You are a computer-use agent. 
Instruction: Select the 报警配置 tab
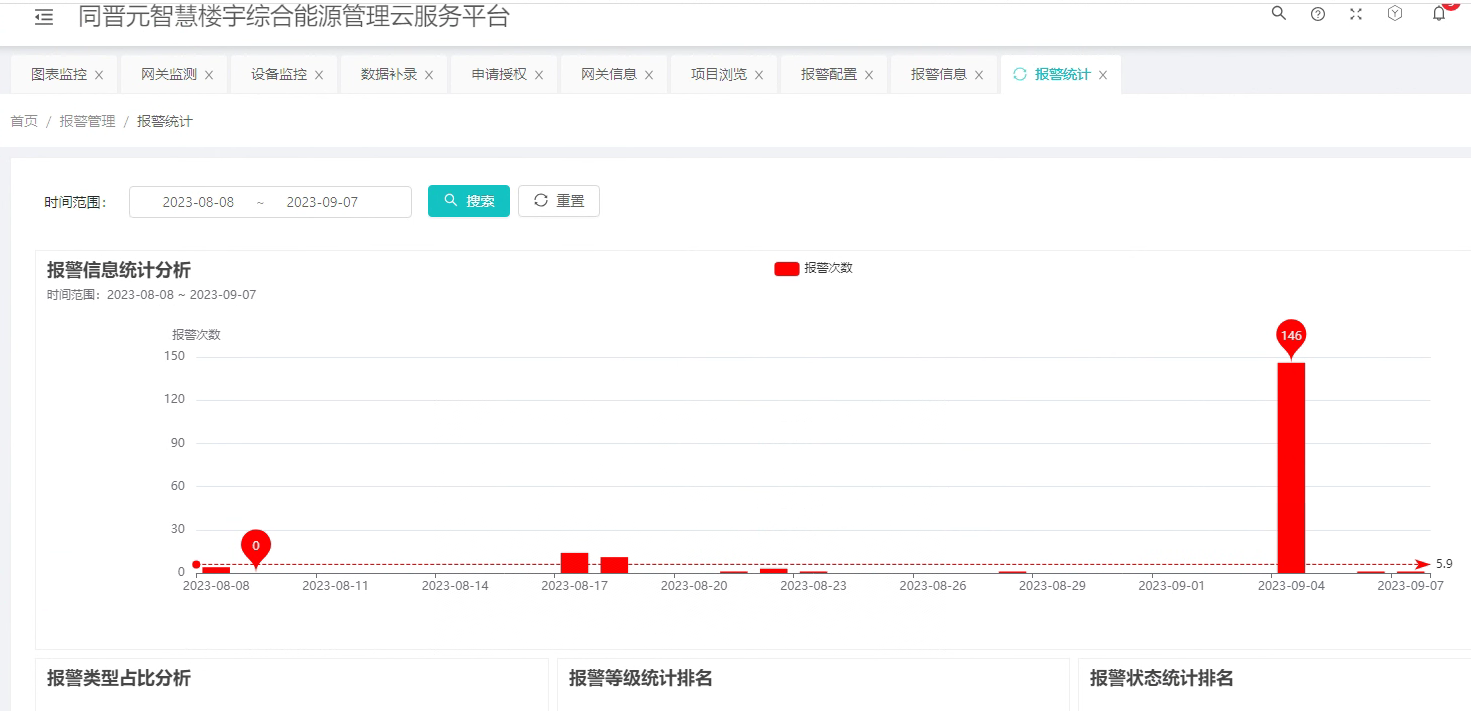coord(829,74)
